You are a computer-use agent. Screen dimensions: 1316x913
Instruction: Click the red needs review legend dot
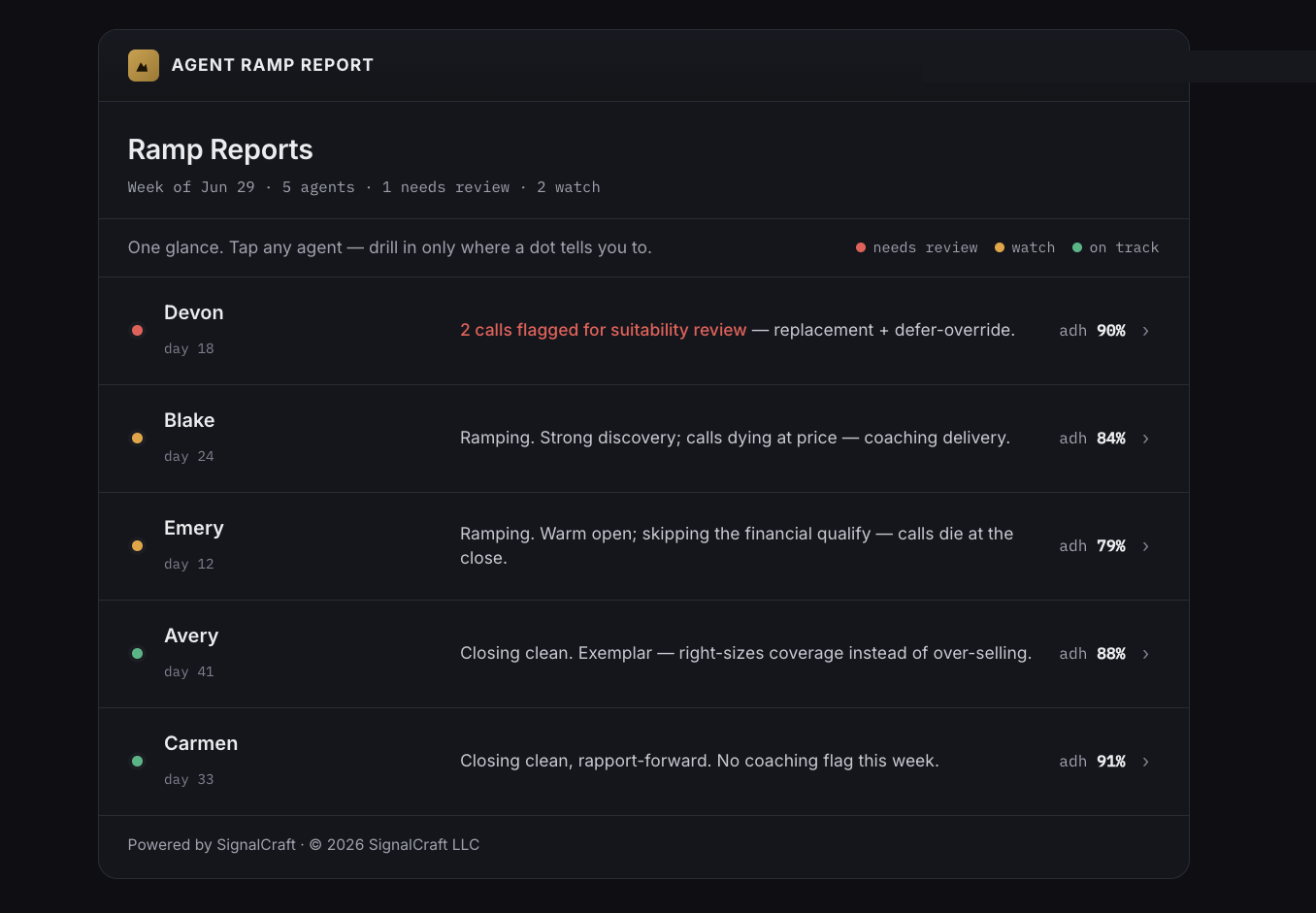click(861, 247)
